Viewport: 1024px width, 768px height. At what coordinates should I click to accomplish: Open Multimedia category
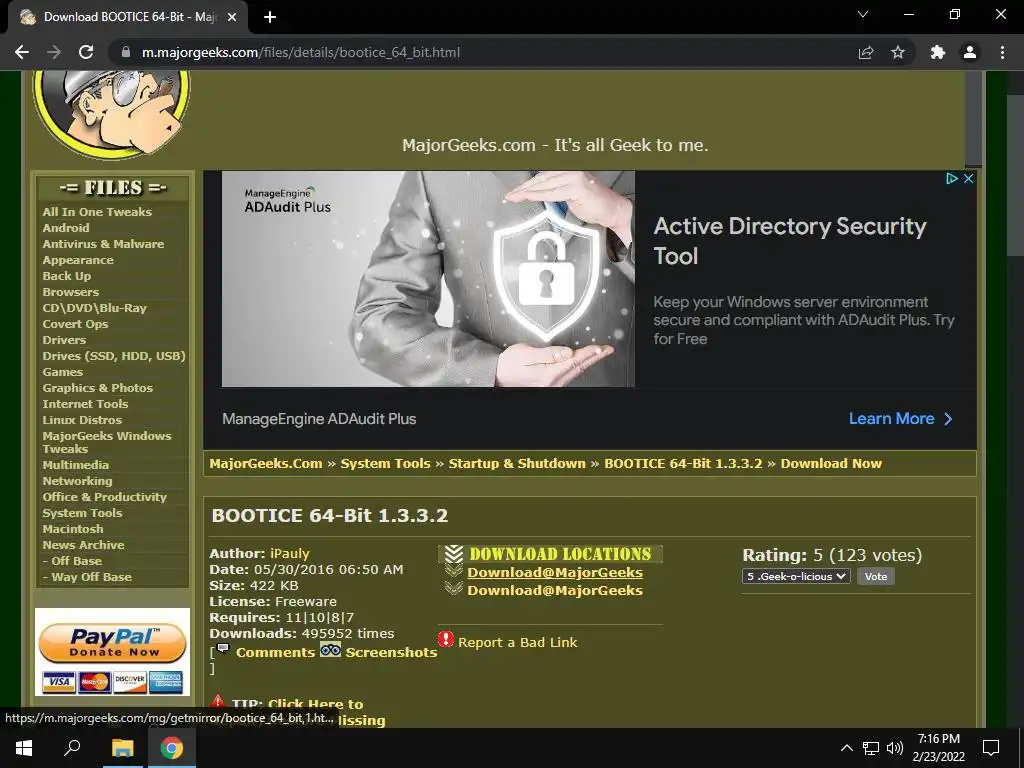click(x=76, y=465)
